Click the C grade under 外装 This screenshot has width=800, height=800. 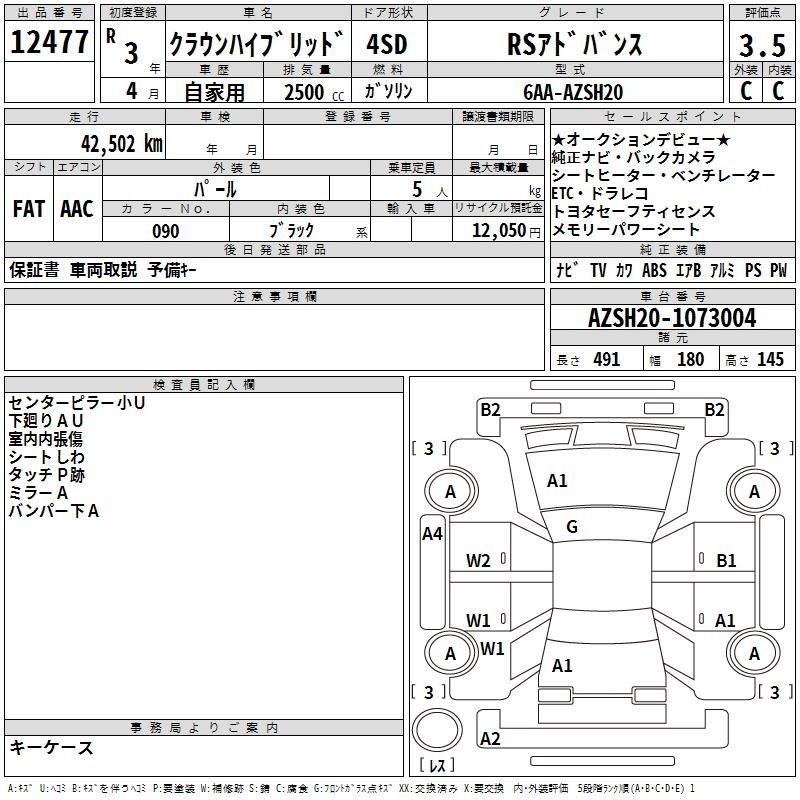pos(746,91)
